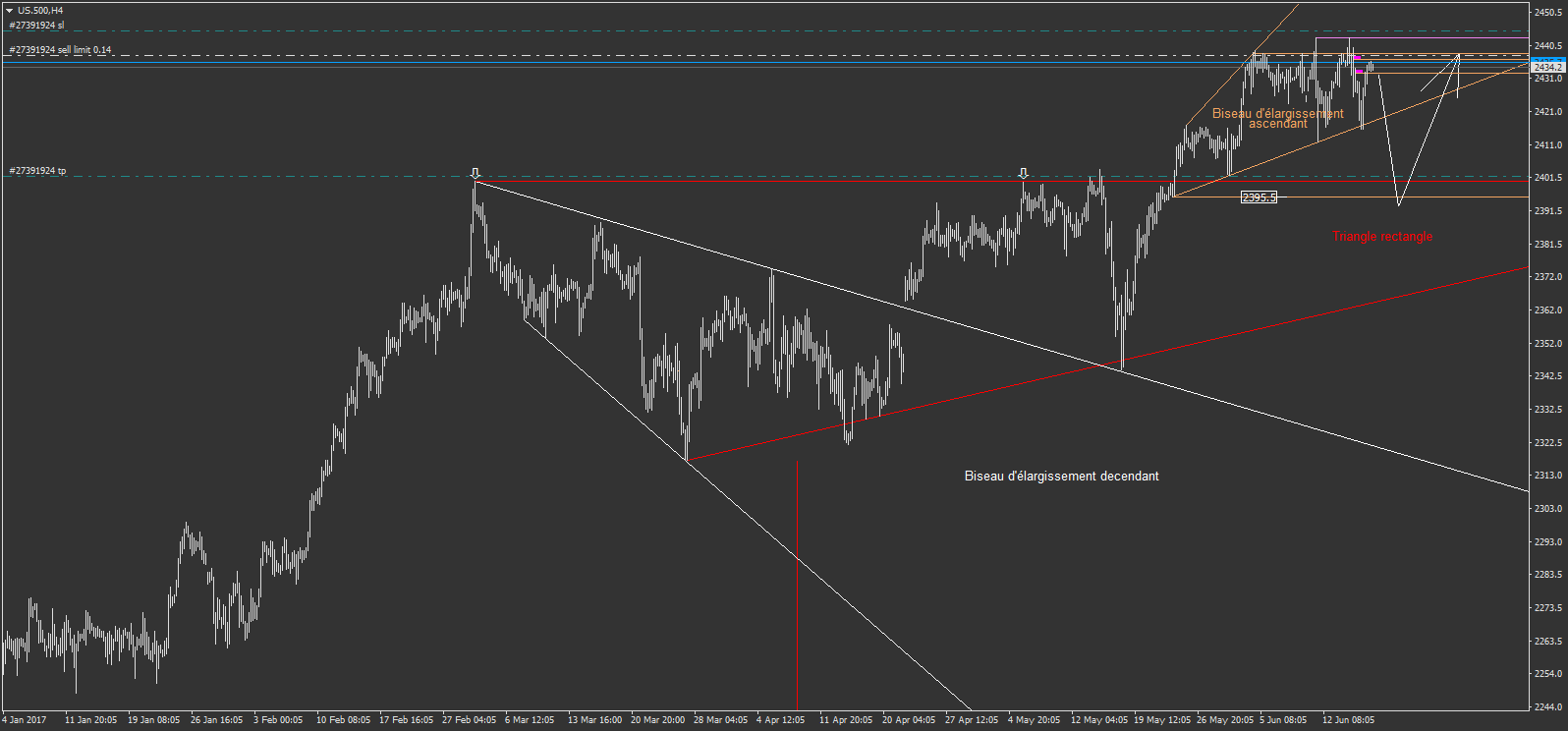
Task: Select the #27391924 sell limit 0.14 label
Action: [60, 50]
